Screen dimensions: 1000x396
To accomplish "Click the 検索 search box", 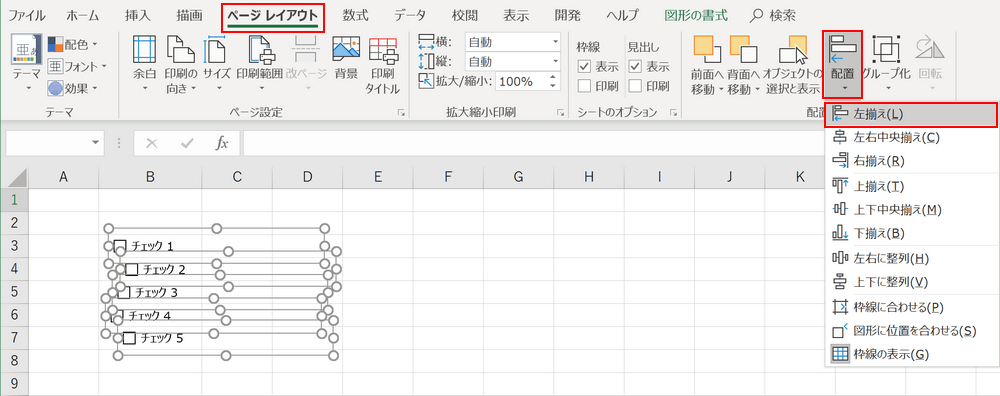I will pyautogui.click(x=773, y=15).
